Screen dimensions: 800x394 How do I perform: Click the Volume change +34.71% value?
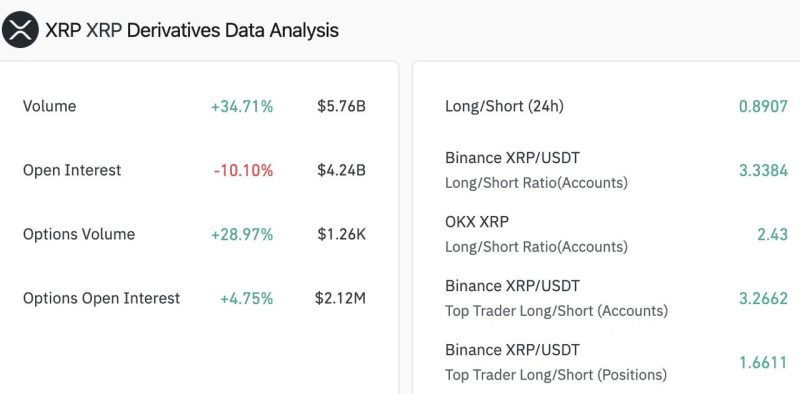(x=242, y=107)
